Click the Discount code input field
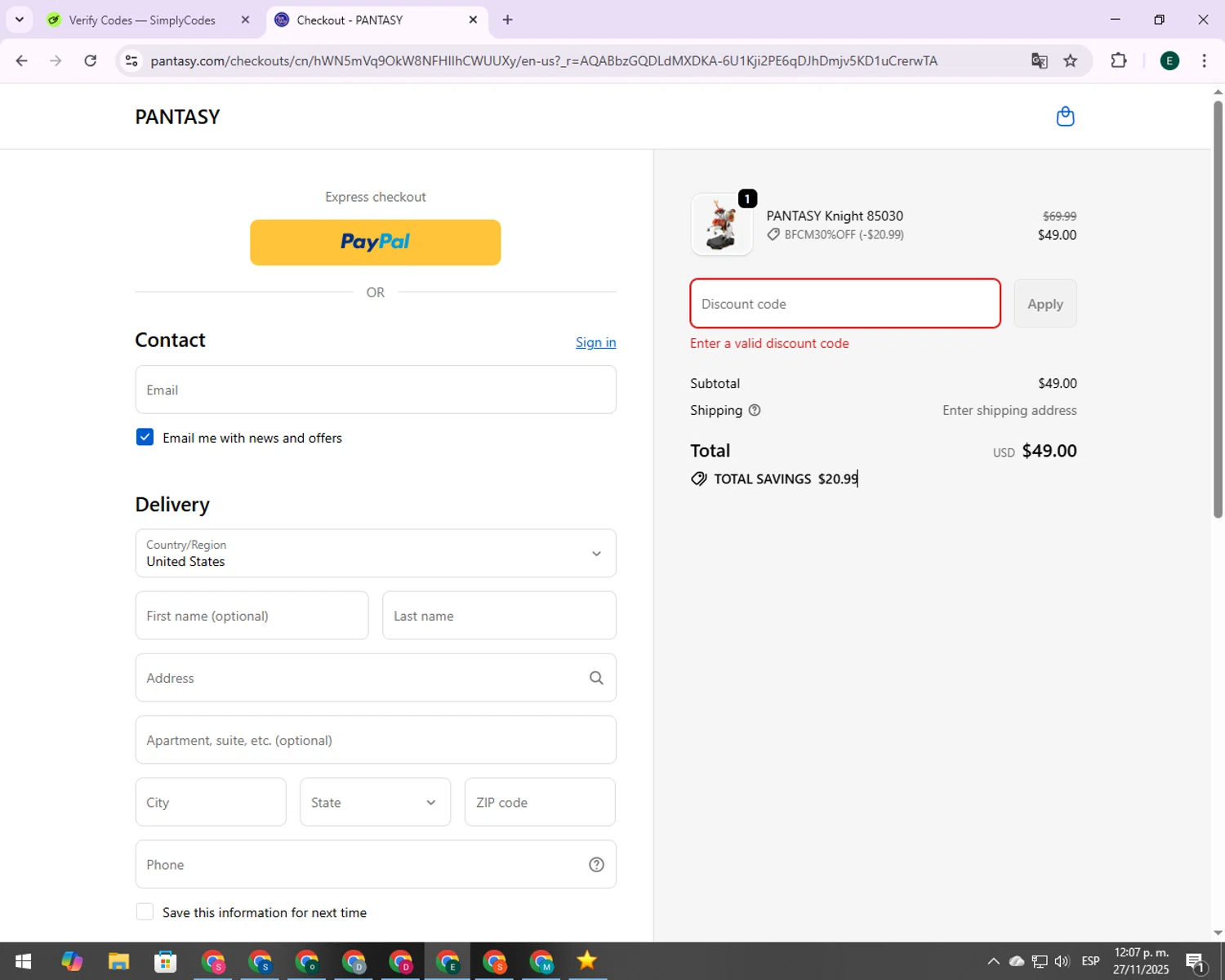This screenshot has height=980, width=1225. pyautogui.click(x=845, y=304)
